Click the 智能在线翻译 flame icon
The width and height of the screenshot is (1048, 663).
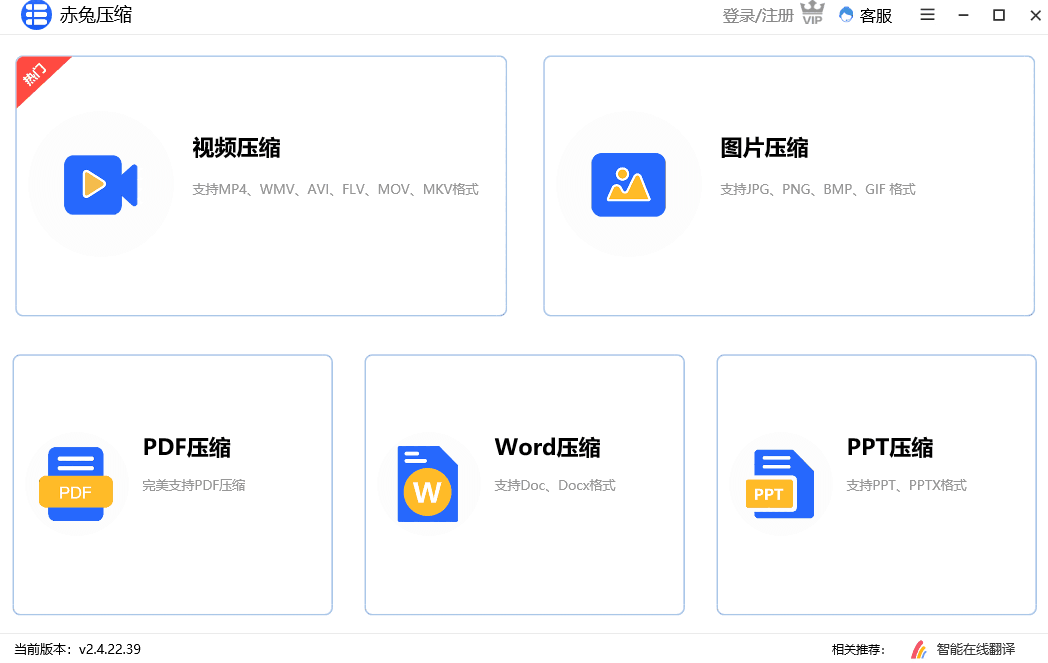coord(920,649)
